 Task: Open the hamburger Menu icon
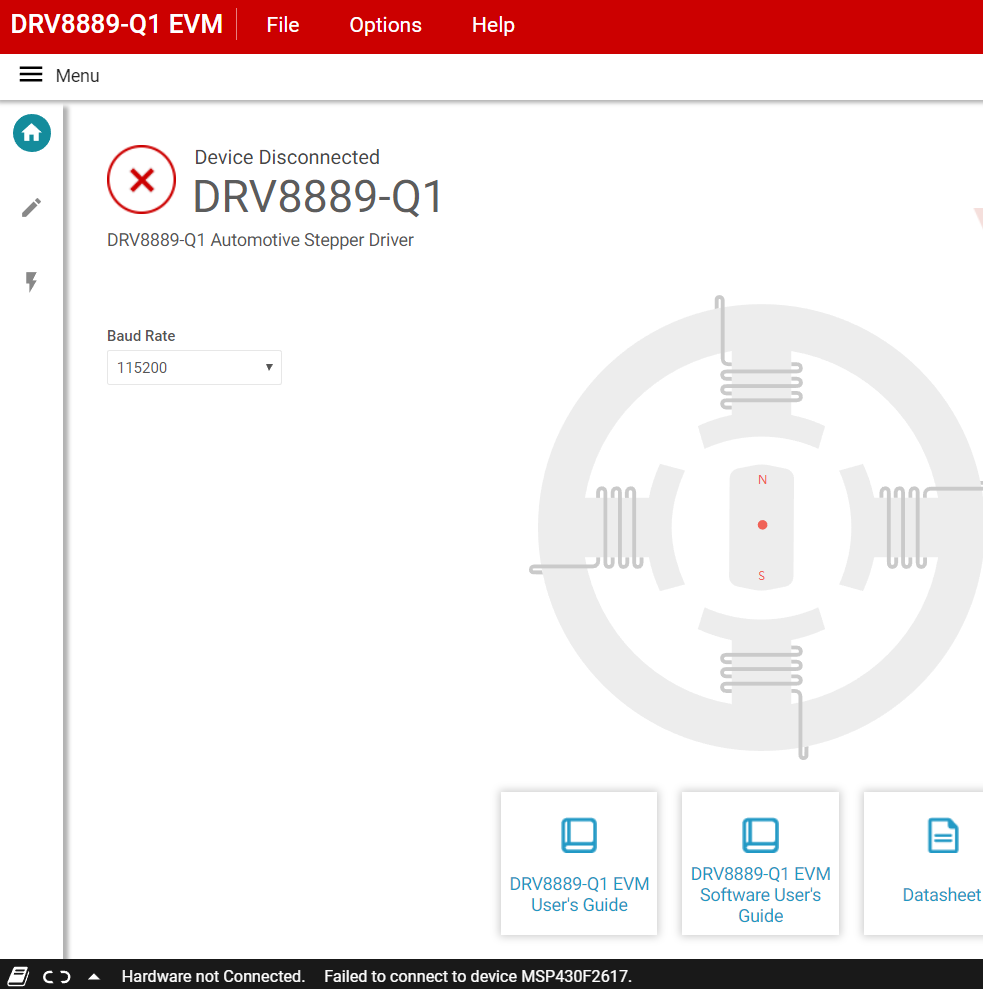[31, 75]
